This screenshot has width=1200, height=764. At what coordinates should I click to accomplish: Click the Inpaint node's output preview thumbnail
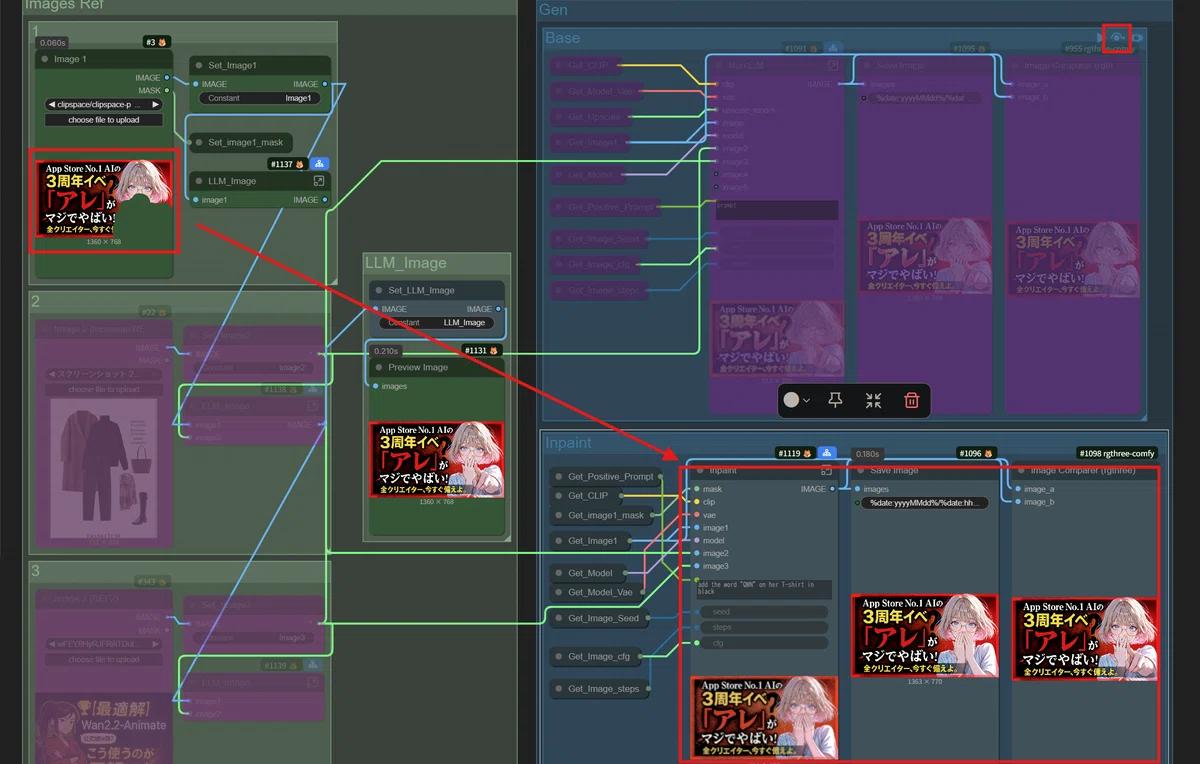point(764,717)
